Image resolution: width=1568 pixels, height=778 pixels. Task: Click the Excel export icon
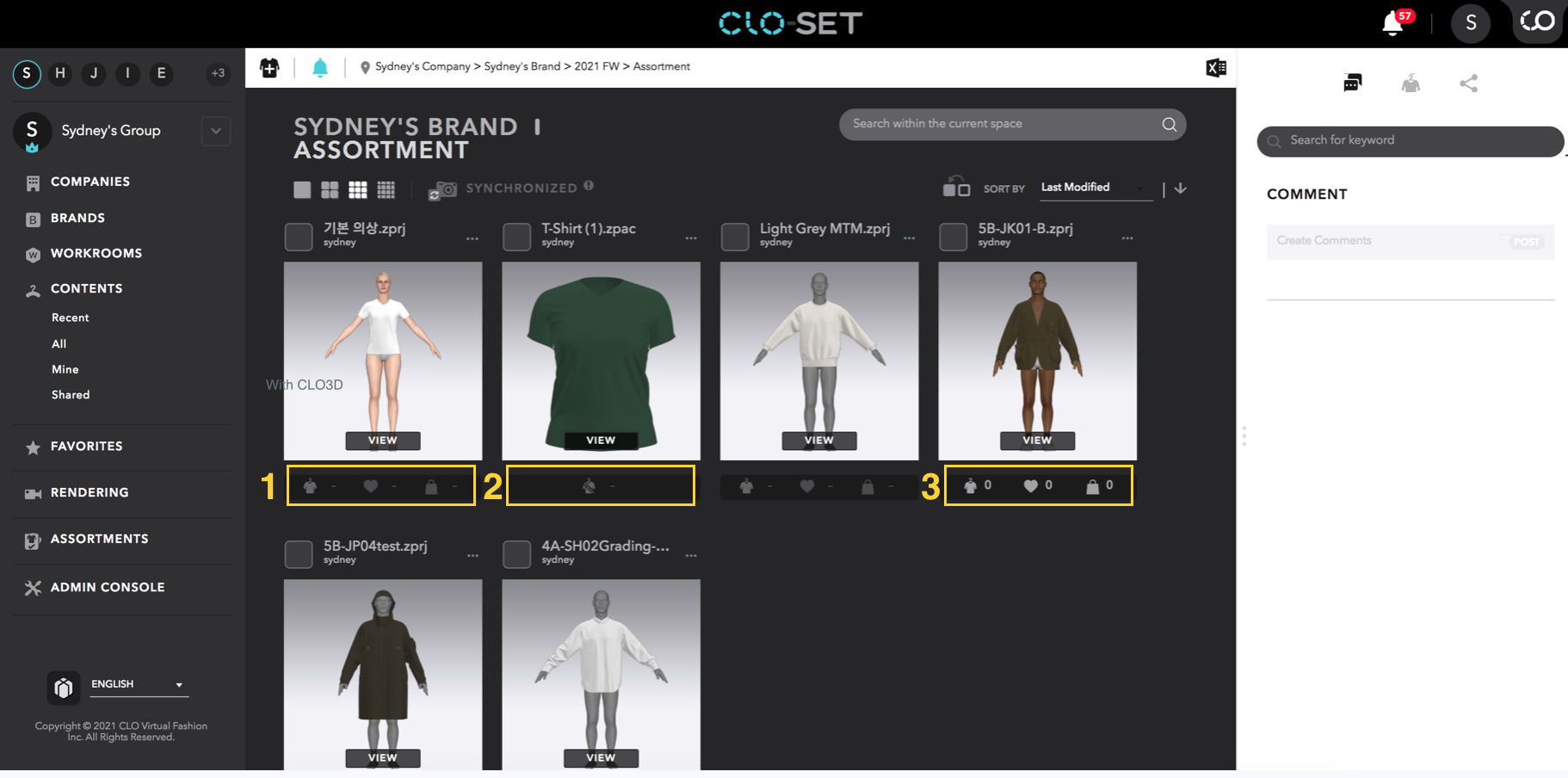click(1216, 67)
